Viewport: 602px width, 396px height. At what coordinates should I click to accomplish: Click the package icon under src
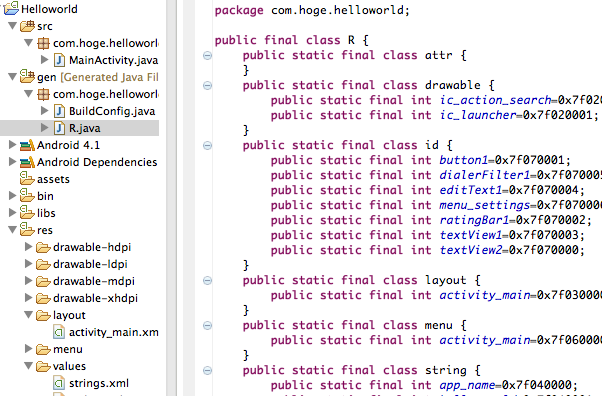[43, 43]
